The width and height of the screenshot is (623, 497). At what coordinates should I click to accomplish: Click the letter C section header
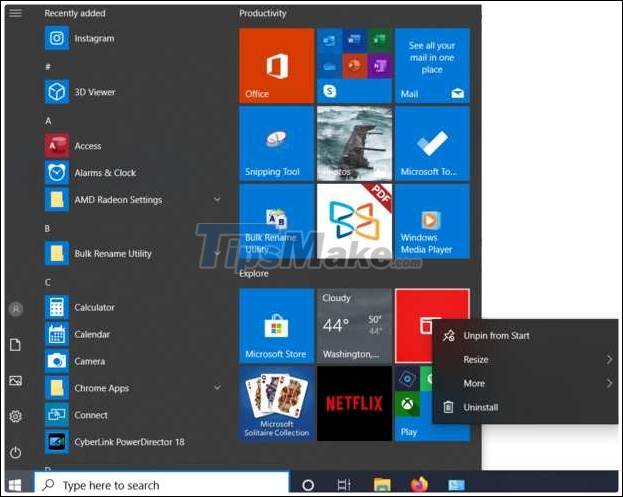[x=48, y=282]
